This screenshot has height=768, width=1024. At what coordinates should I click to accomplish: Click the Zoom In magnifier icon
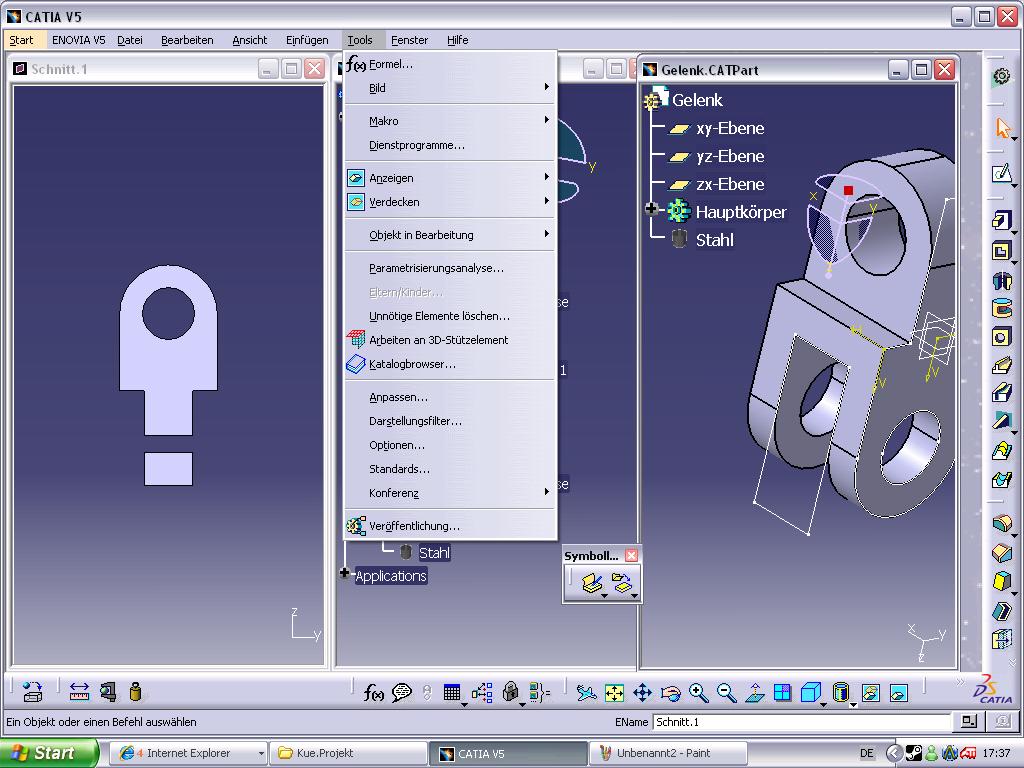[x=699, y=692]
